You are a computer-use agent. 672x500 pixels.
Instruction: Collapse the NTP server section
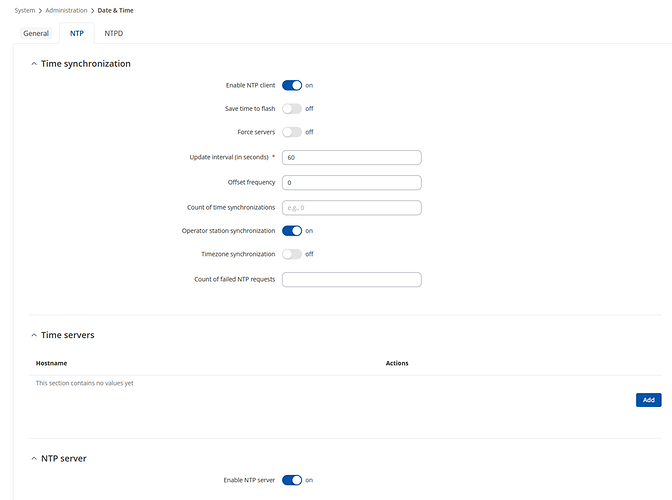(x=33, y=458)
